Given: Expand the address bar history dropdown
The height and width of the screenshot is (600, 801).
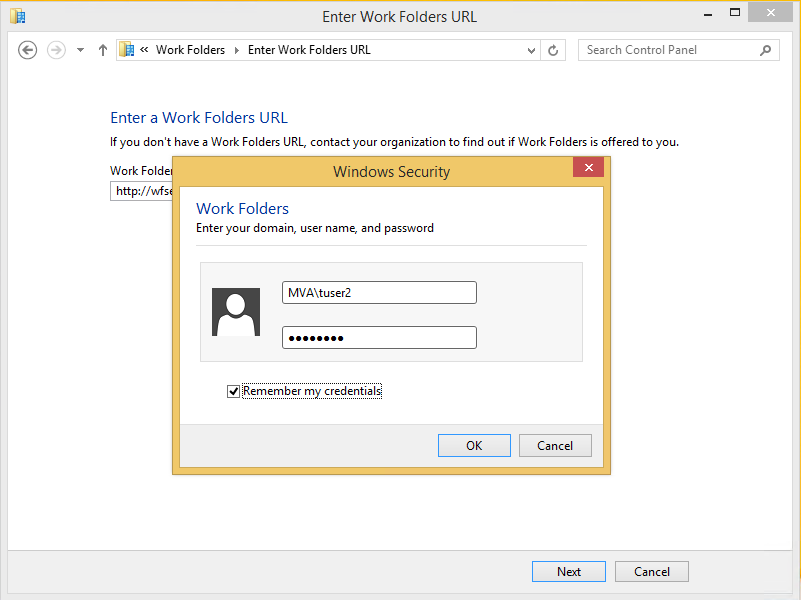Looking at the screenshot, I should click(532, 50).
